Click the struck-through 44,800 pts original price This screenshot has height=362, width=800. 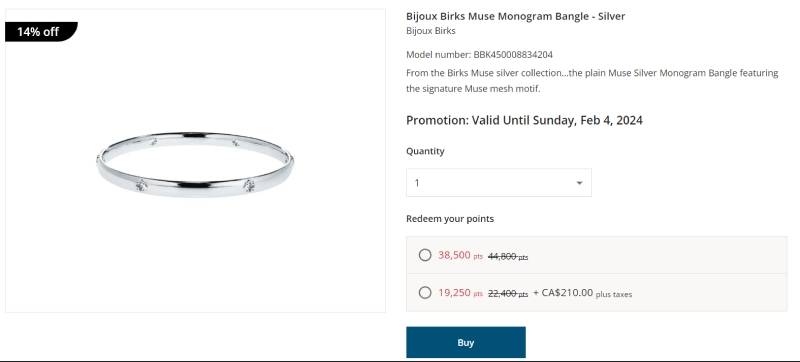[x=508, y=256]
